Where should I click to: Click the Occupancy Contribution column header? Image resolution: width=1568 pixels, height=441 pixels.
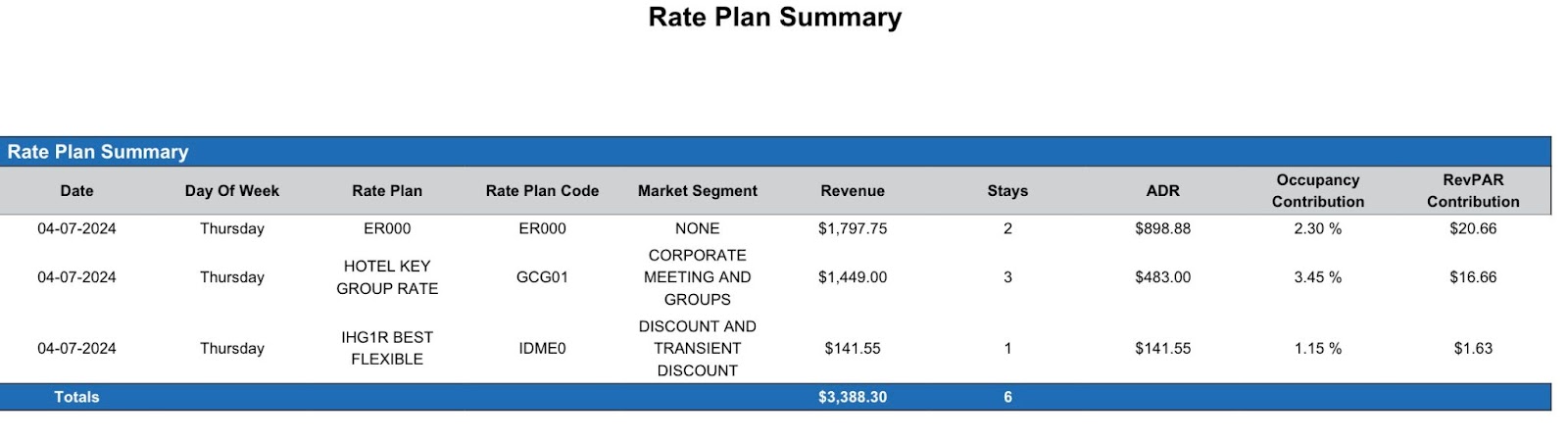point(1317,191)
